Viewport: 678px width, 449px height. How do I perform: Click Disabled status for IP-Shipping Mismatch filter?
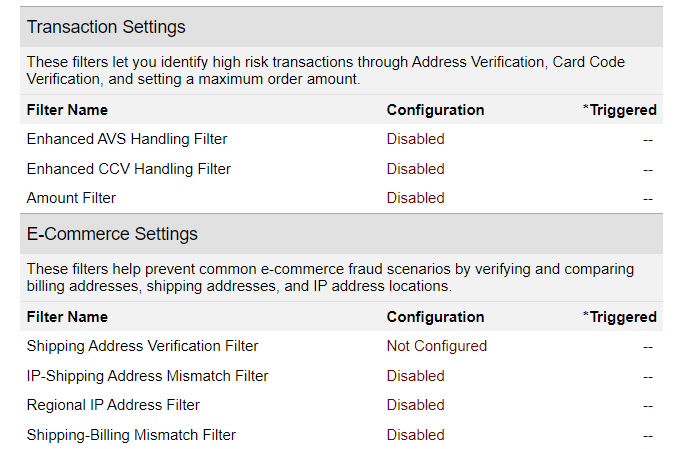(x=415, y=376)
